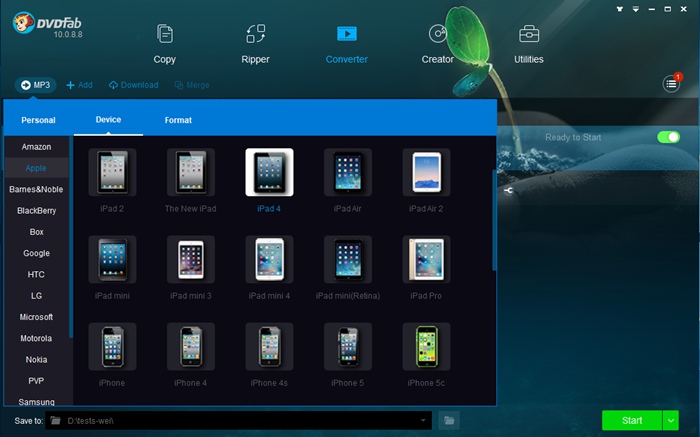Switch to the Personal tab
Screen dimensions: 700x437
[38, 120]
